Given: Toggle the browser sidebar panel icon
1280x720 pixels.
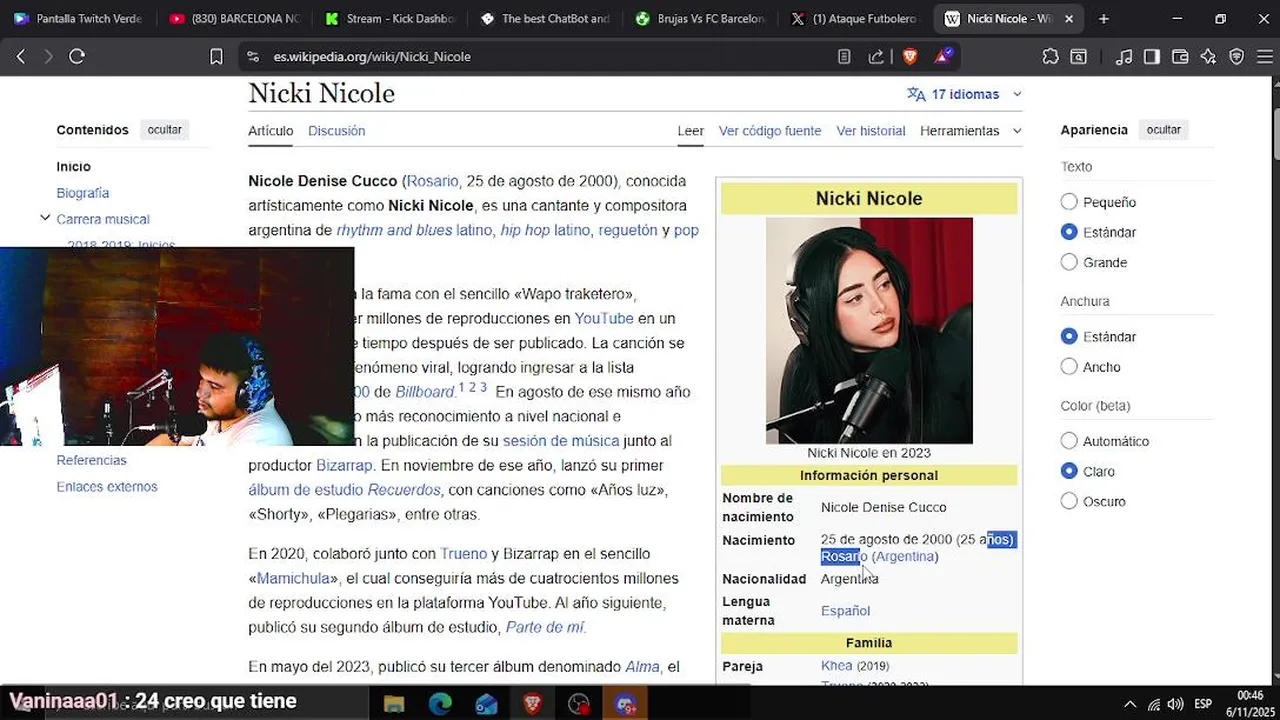Looking at the screenshot, I should coord(1152,57).
